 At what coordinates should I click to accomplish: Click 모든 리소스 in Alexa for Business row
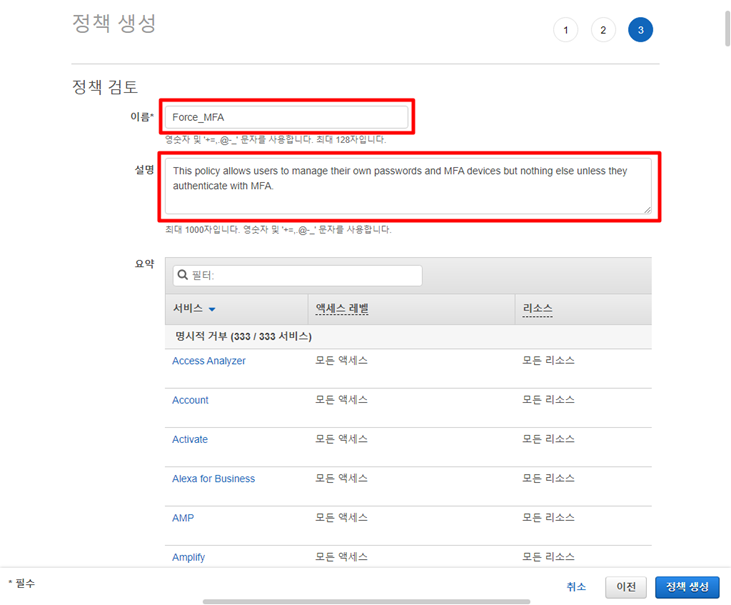click(548, 478)
